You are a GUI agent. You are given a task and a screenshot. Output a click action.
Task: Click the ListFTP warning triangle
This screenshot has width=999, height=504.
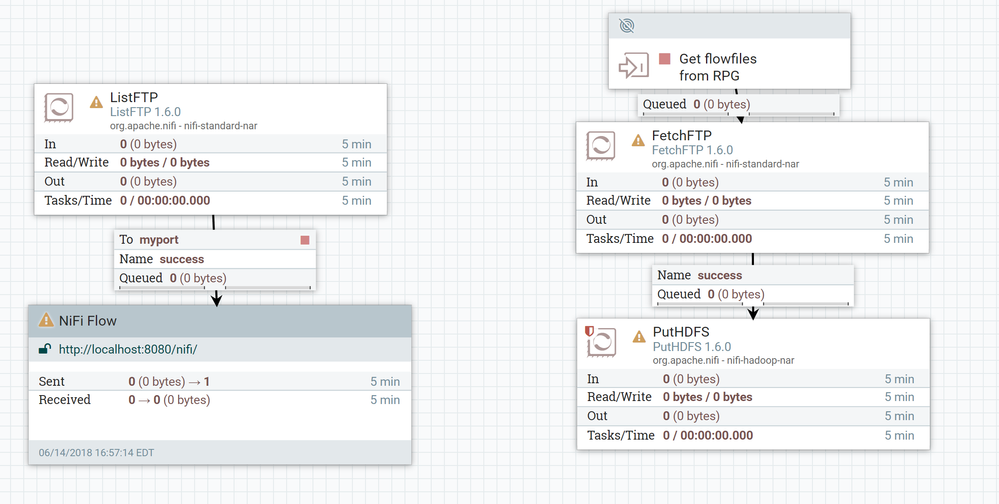coord(96,101)
